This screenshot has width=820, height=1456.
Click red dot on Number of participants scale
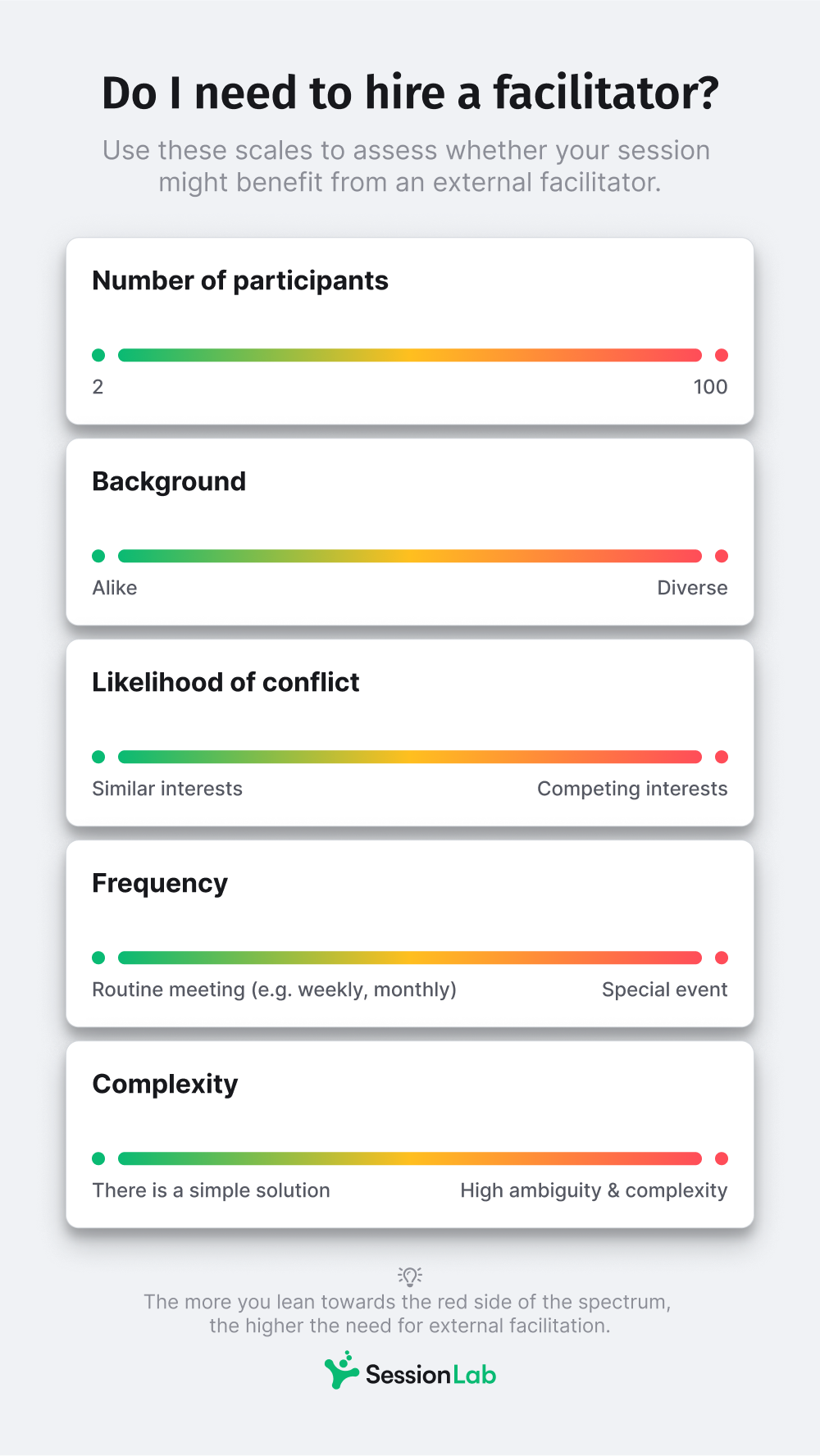[x=722, y=355]
